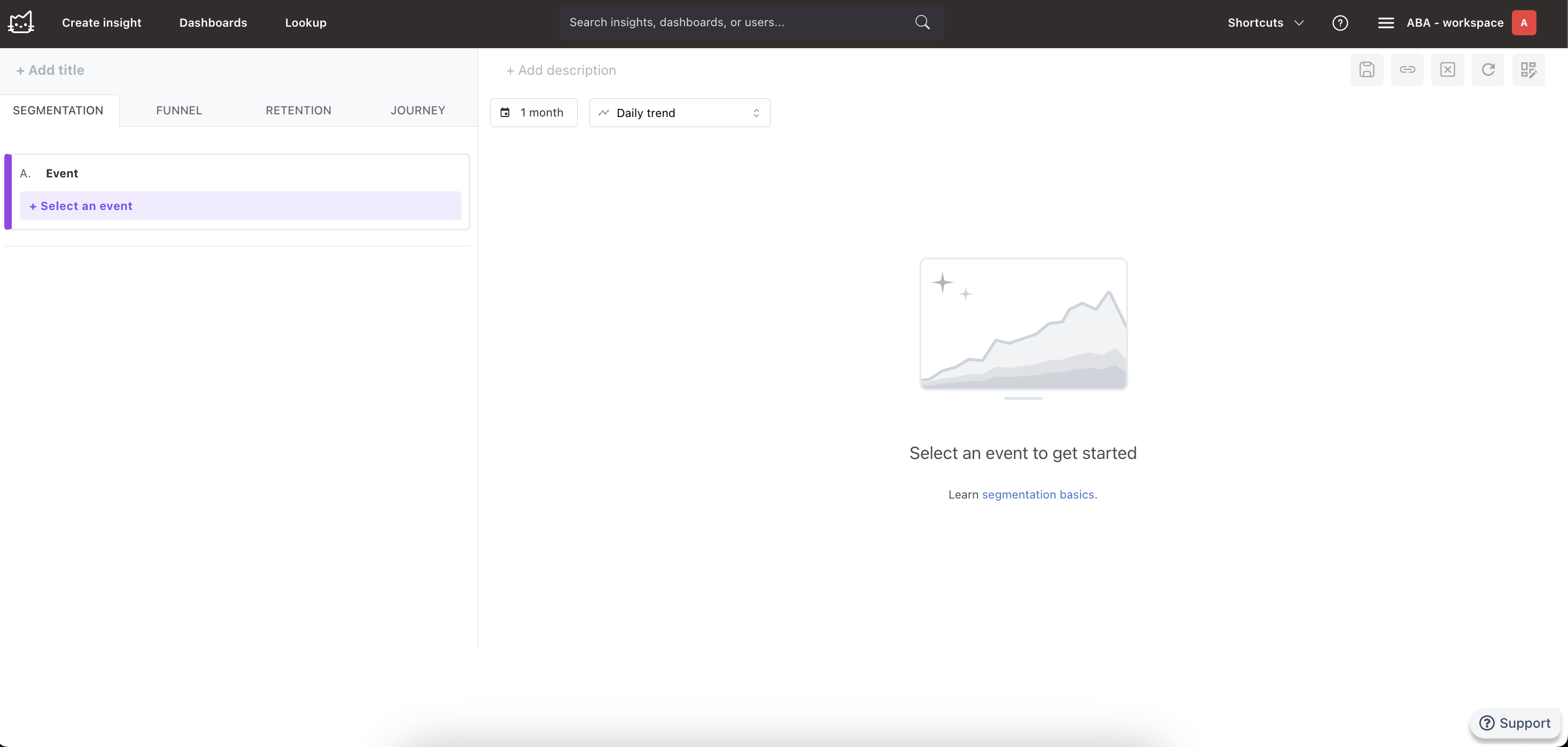Click the save insight icon
This screenshot has width=1568, height=747.
[1367, 69]
